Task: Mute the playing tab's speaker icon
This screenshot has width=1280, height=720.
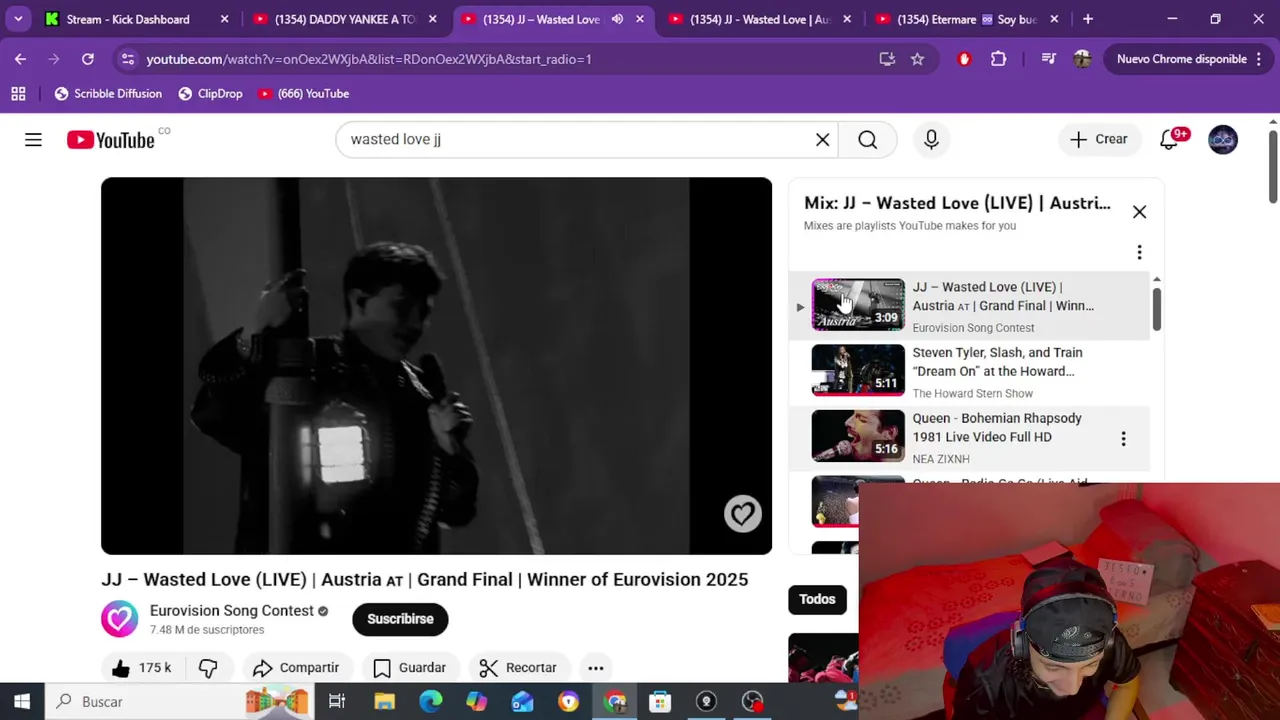Action: 617,19
